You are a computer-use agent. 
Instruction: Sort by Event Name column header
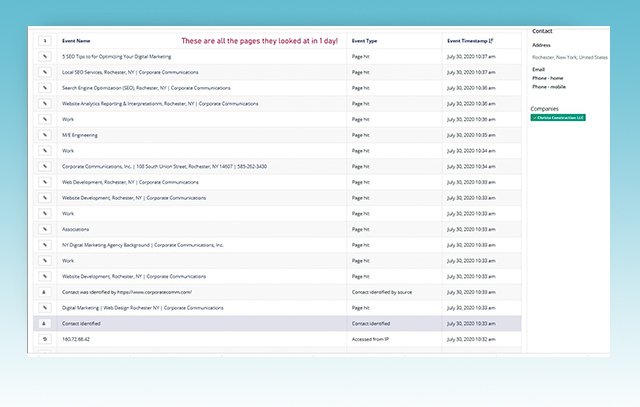[76, 41]
